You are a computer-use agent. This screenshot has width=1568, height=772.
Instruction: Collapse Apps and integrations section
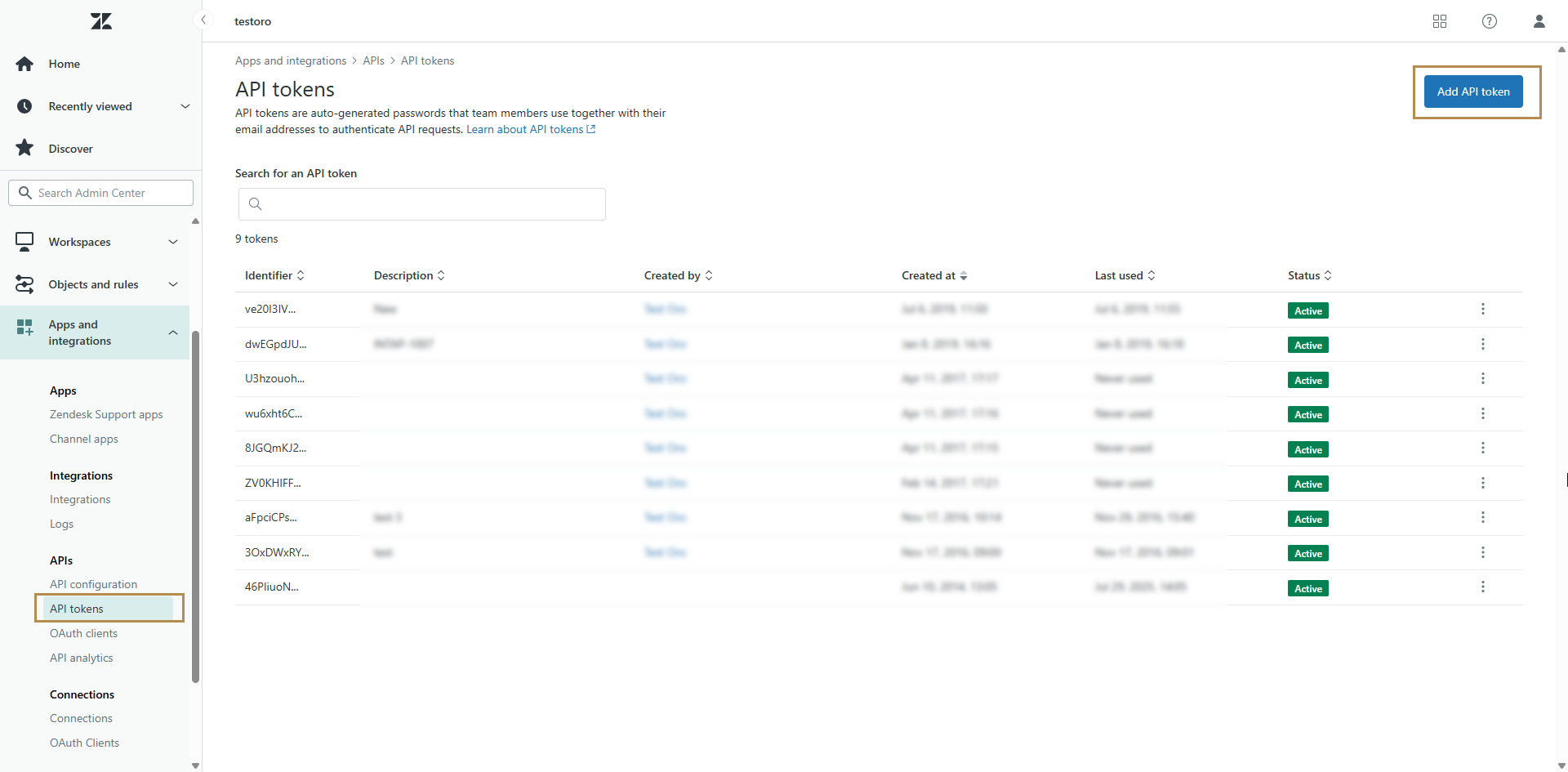coord(173,332)
